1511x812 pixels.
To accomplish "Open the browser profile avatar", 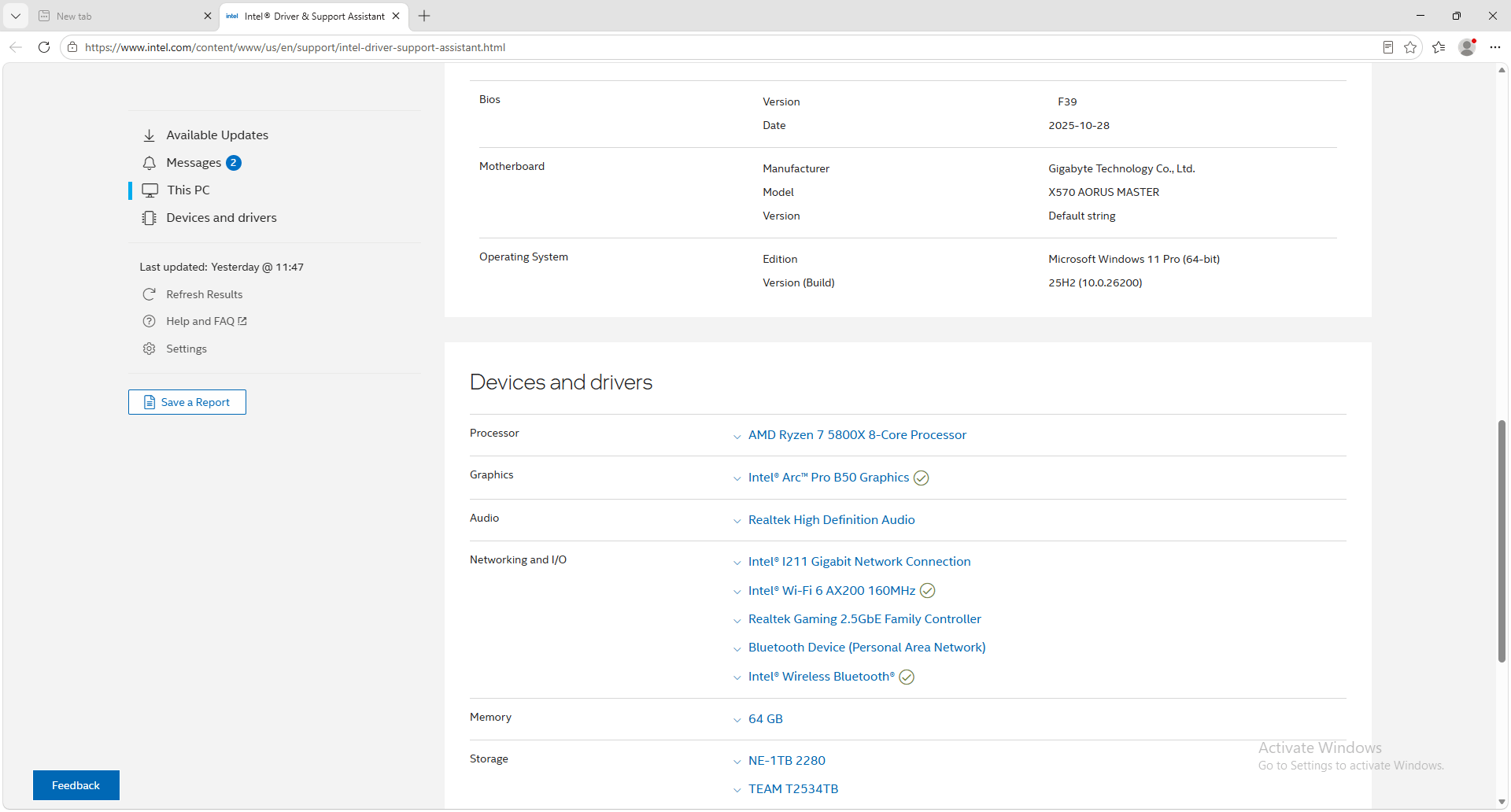I will [x=1467, y=47].
